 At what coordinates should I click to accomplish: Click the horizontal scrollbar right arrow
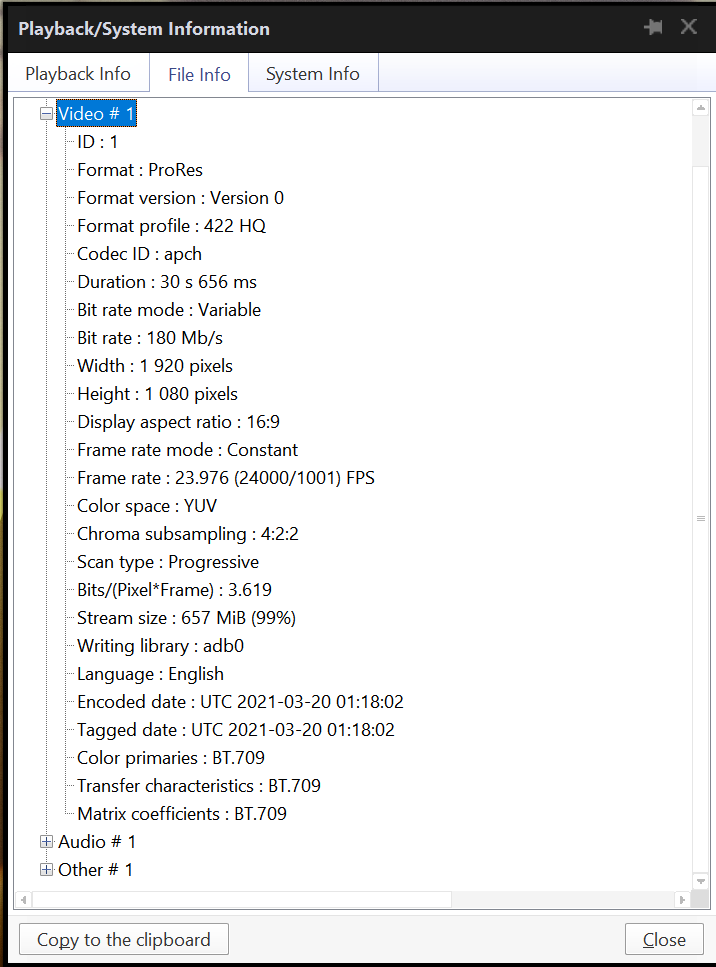coord(682,900)
